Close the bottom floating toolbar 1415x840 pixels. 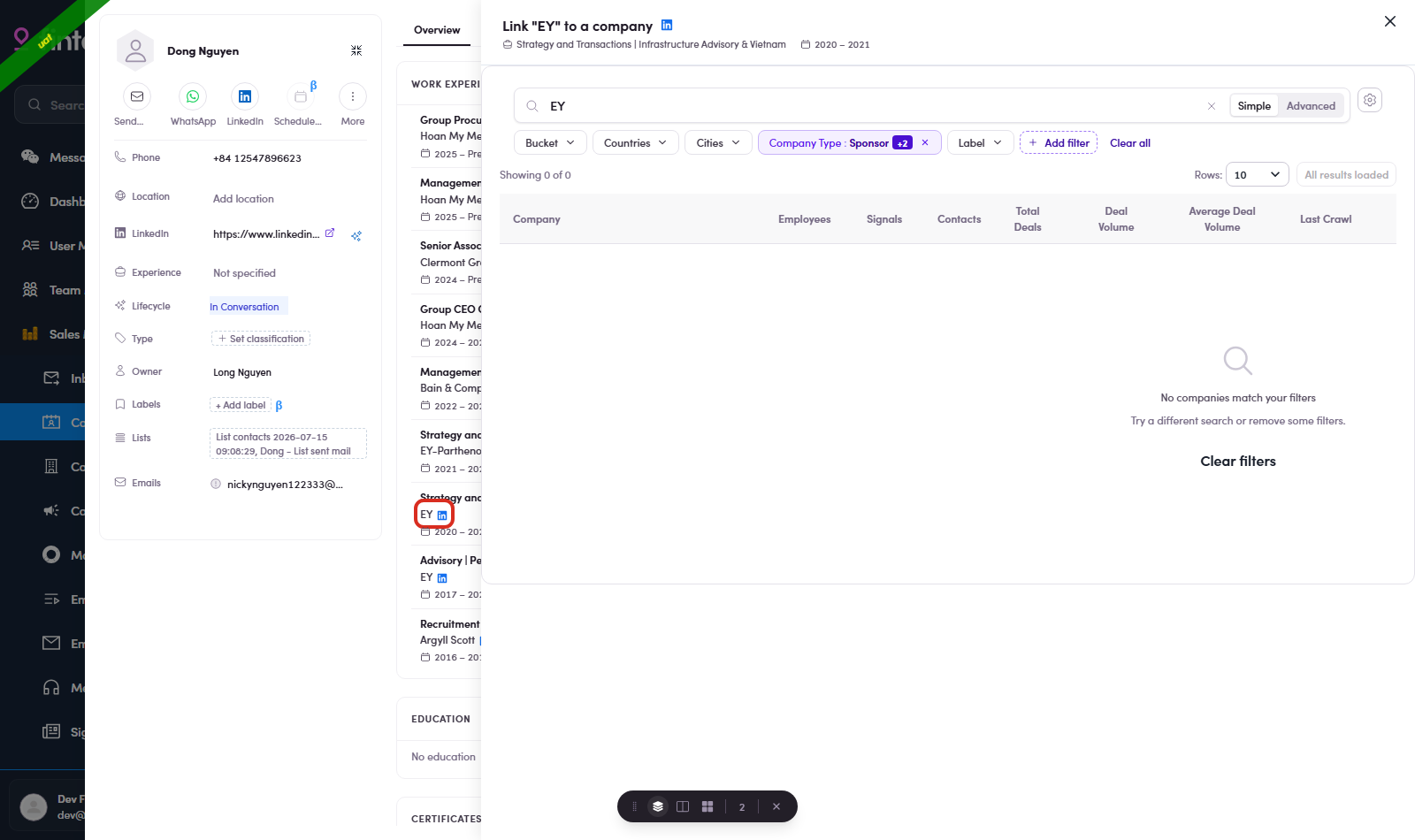click(776, 806)
